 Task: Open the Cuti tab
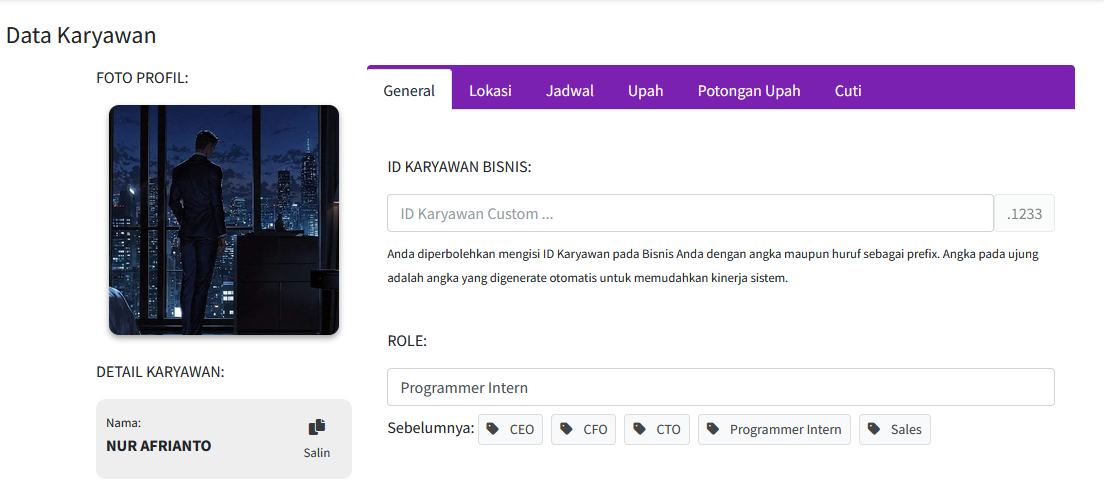(x=848, y=90)
